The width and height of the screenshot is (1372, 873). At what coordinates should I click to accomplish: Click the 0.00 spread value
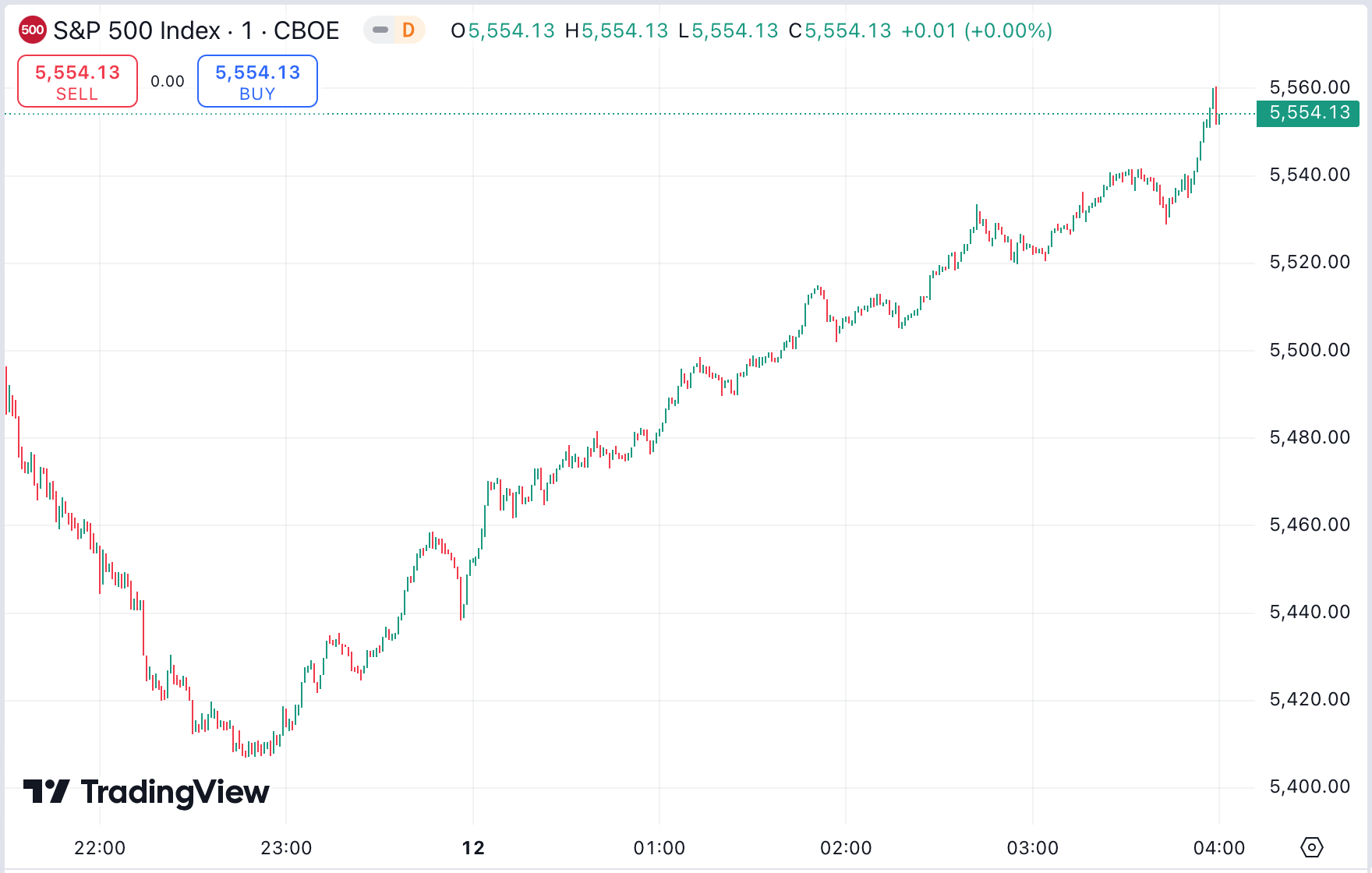click(x=168, y=81)
